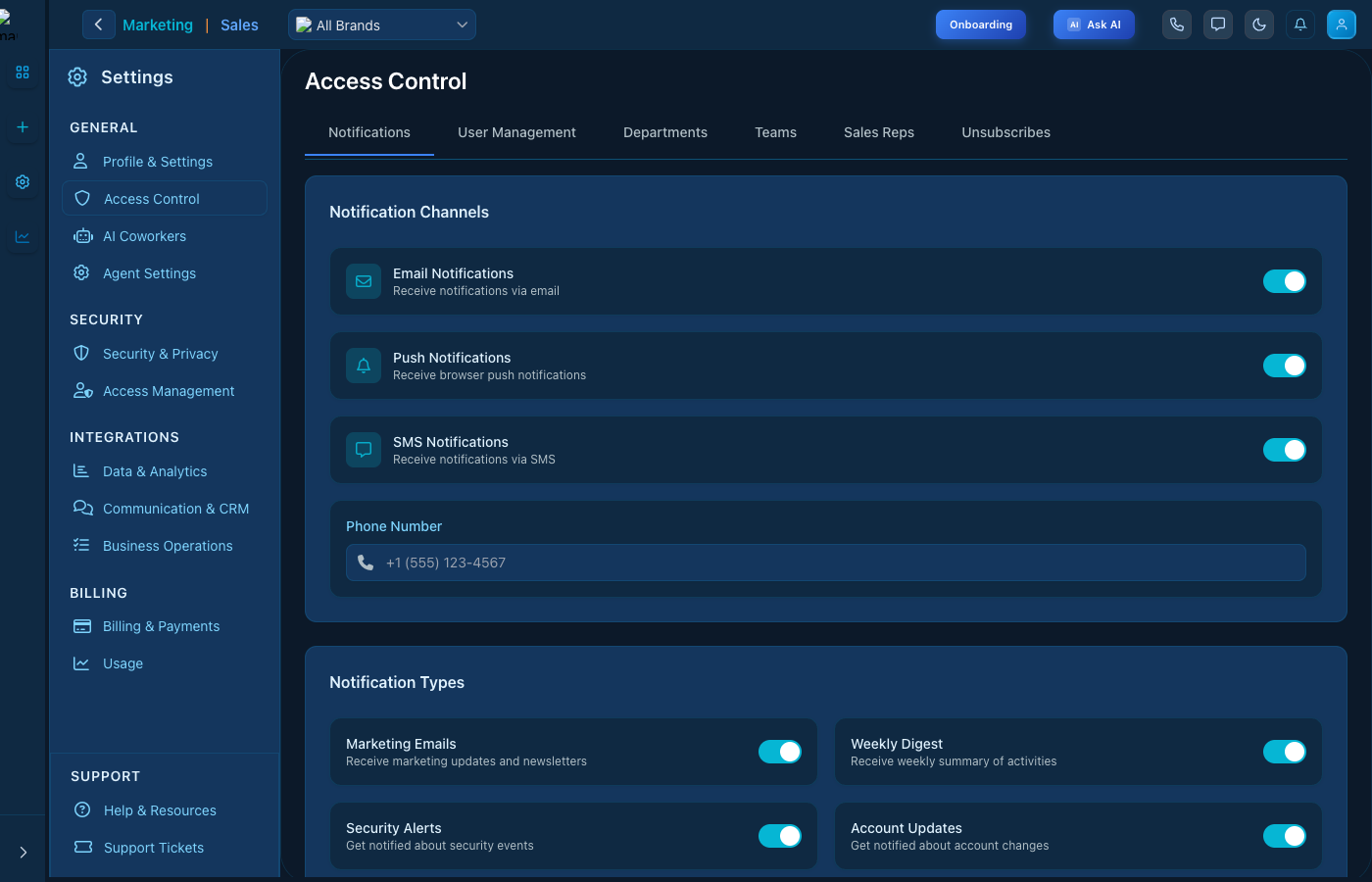The width and height of the screenshot is (1372, 882).
Task: Toggle Security Alerts switch
Action: tap(780, 836)
